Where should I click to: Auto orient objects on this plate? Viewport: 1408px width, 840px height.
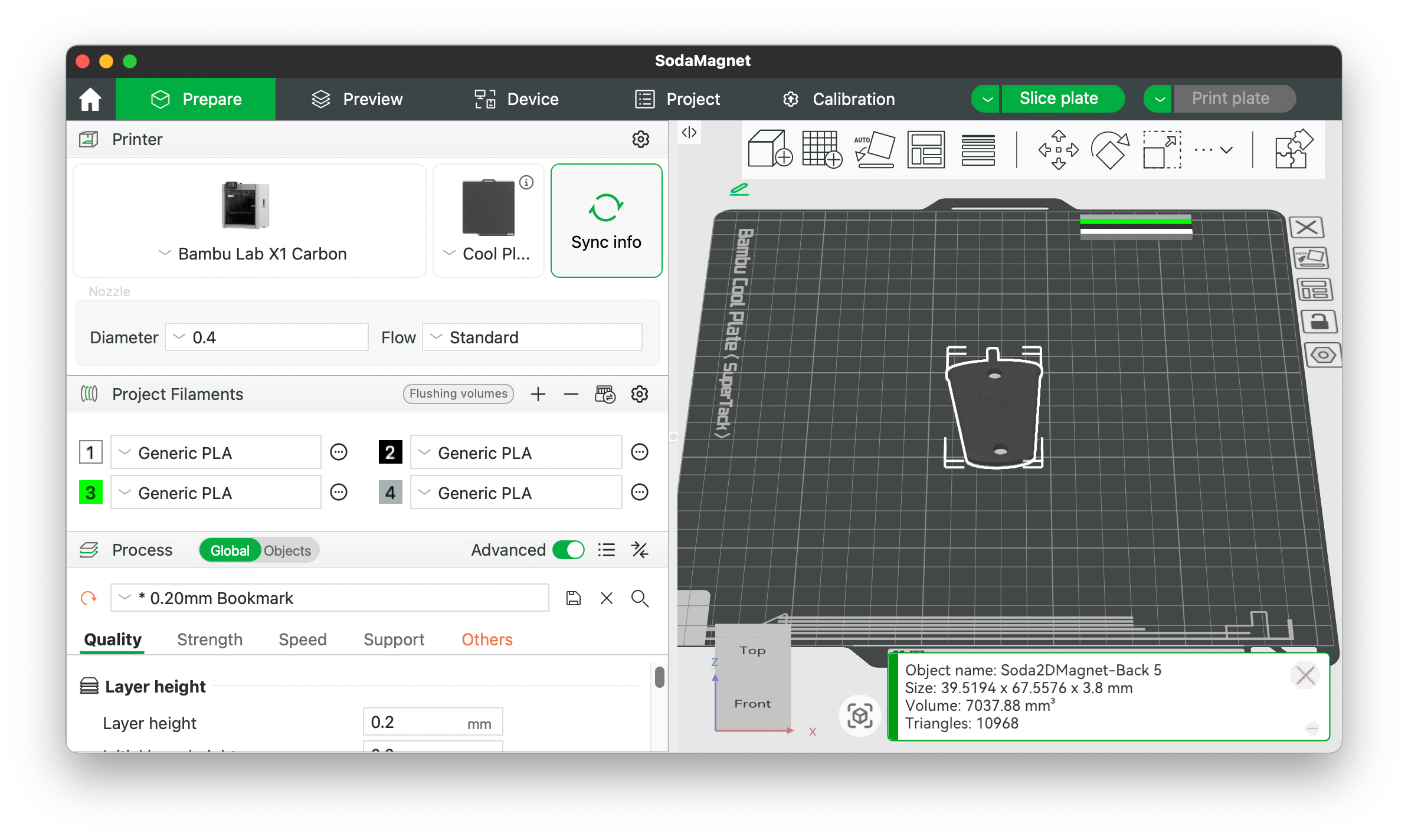(x=1310, y=258)
